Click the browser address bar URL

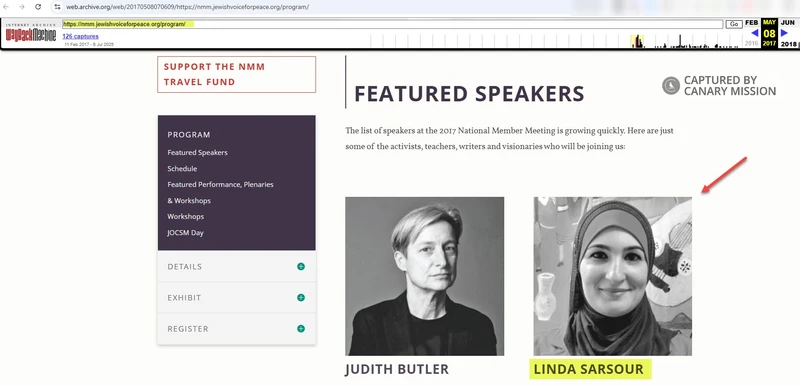pyautogui.click(x=187, y=7)
